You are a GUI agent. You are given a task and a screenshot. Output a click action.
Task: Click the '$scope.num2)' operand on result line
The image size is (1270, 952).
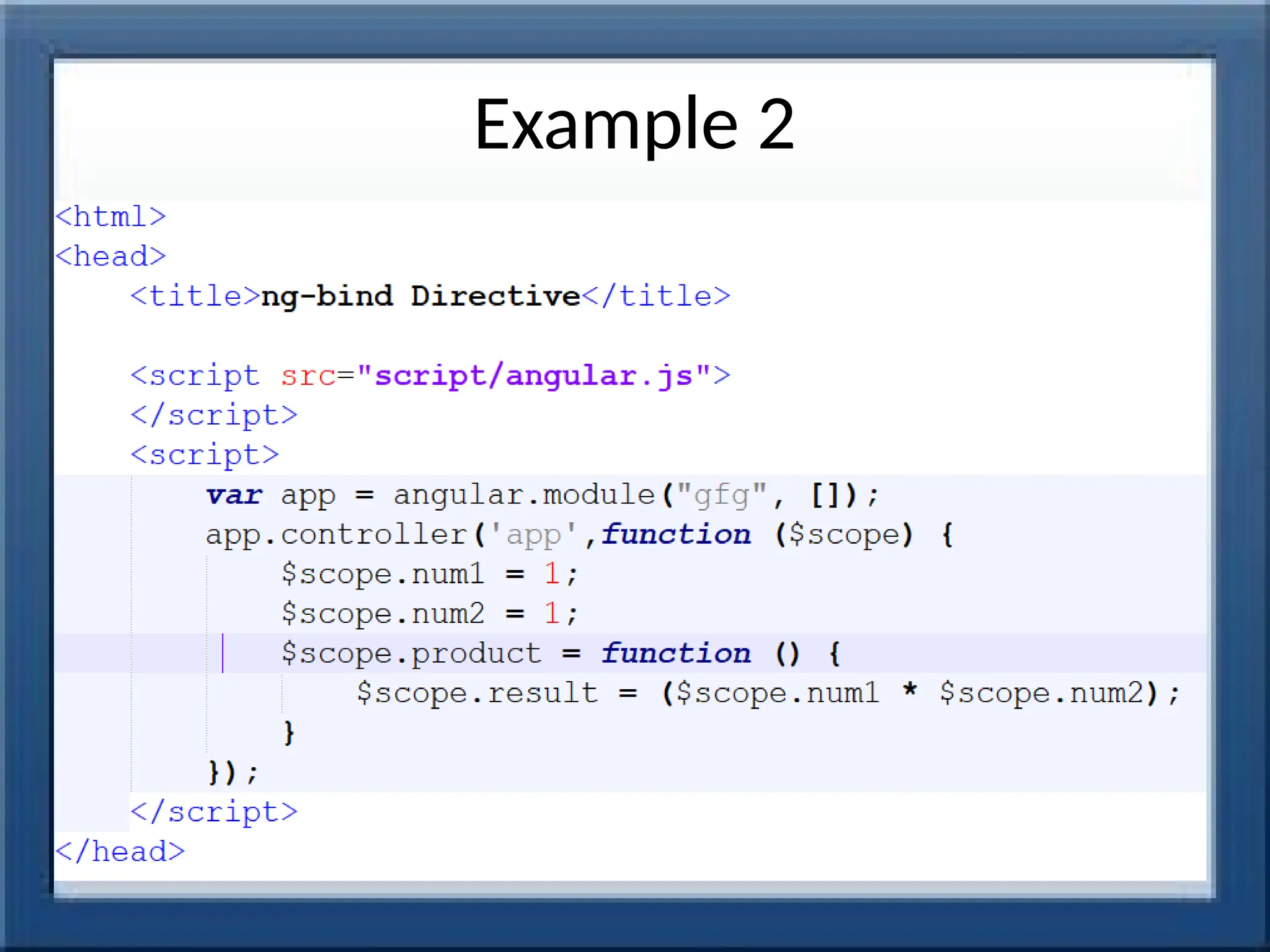coord(1049,693)
